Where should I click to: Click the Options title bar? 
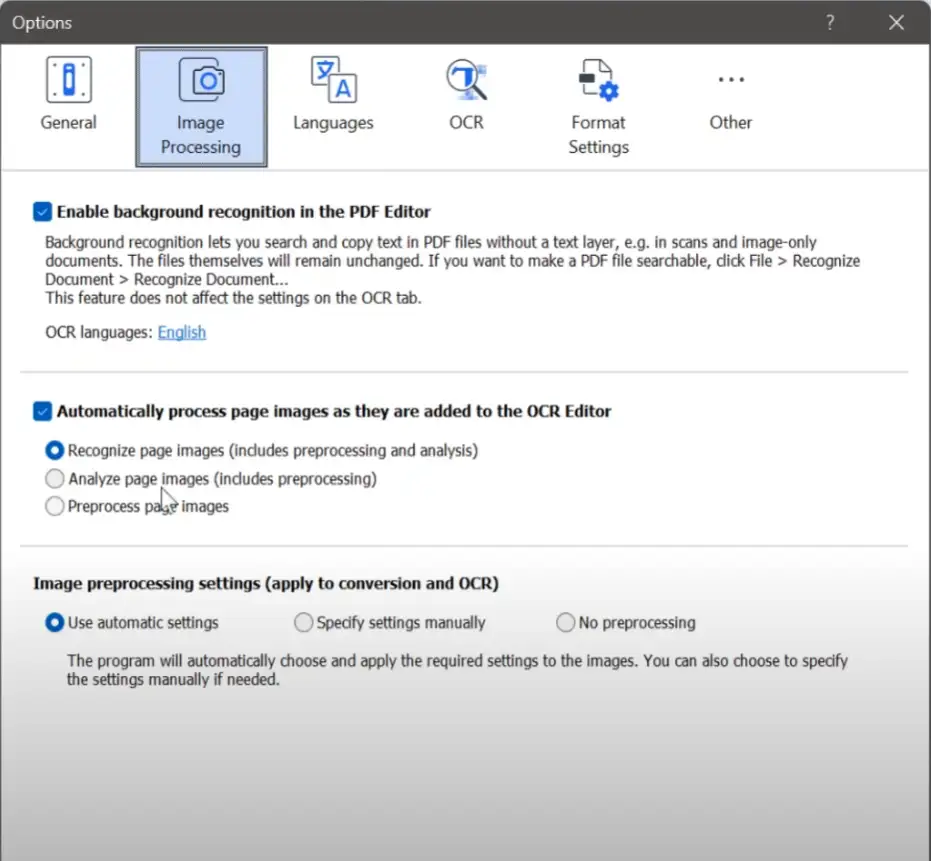(x=400, y=22)
